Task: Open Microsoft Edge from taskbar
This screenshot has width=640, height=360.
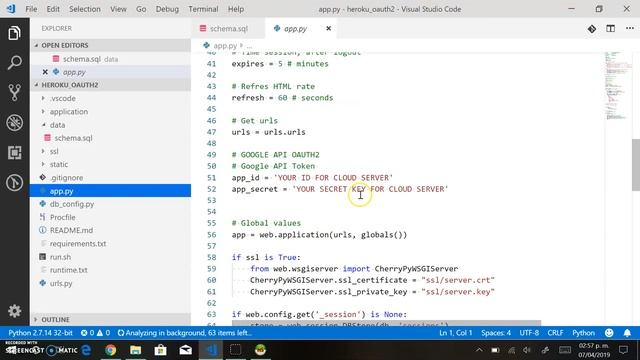Action: pos(86,350)
